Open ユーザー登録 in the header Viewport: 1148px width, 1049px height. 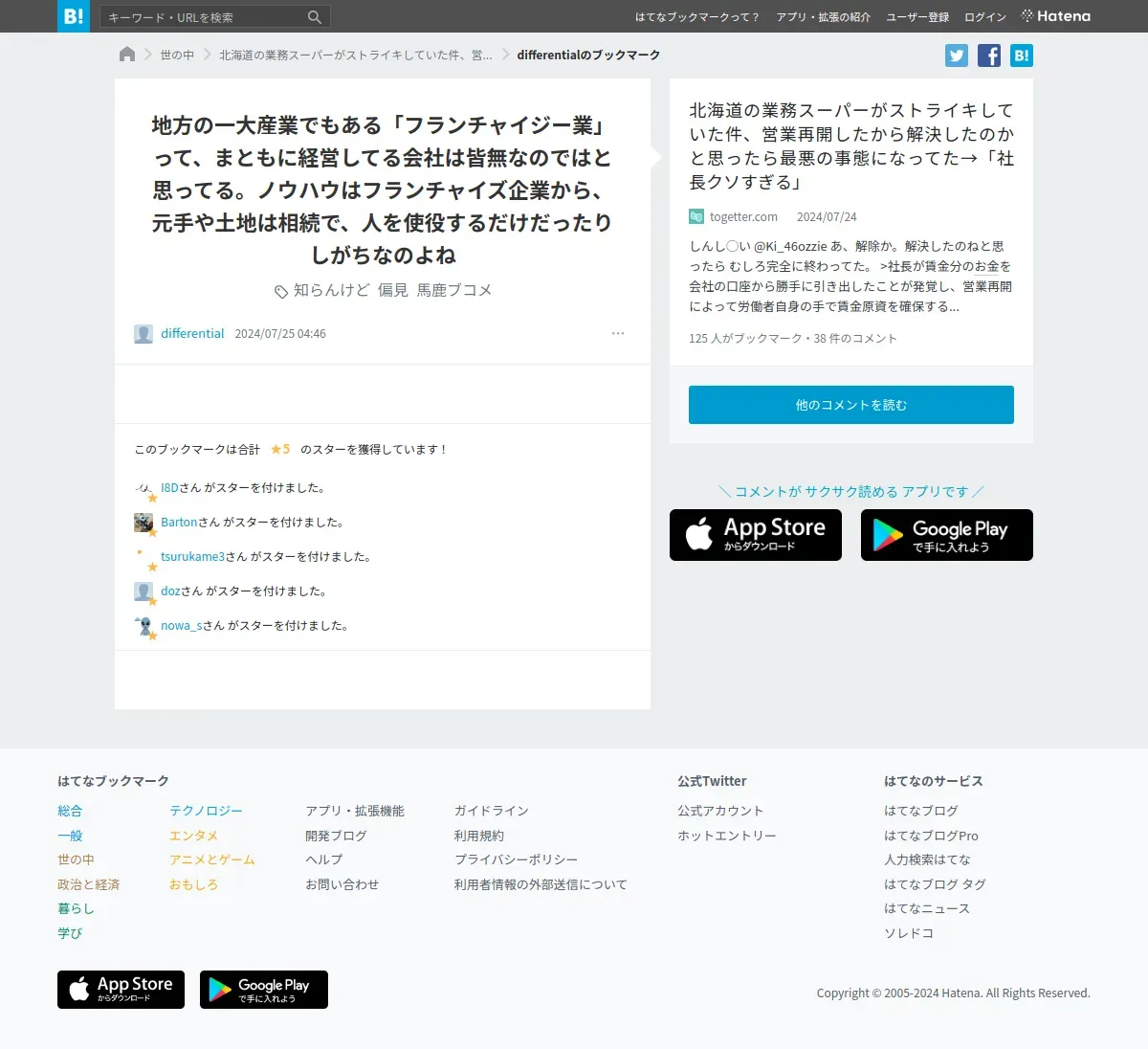pos(917,17)
